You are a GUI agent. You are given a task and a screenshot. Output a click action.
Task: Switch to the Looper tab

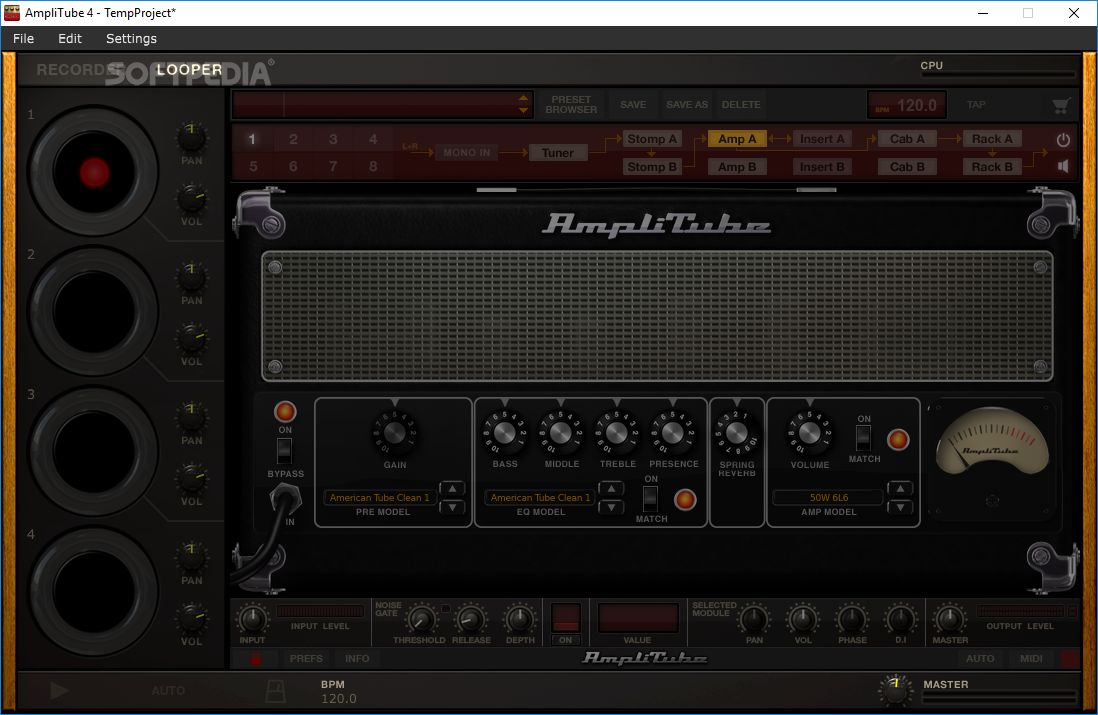coord(189,70)
